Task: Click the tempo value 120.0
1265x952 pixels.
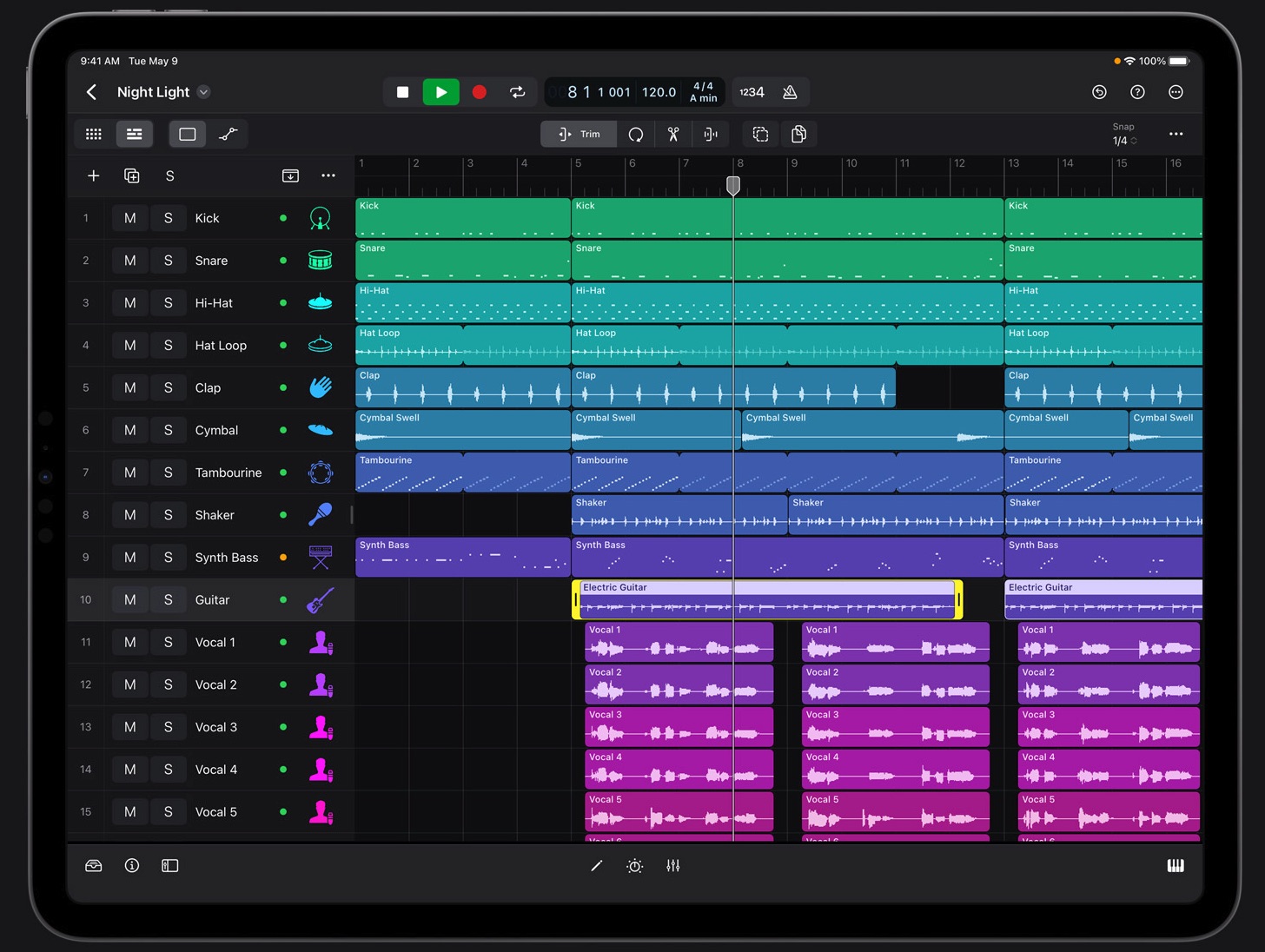Action: pos(659,92)
